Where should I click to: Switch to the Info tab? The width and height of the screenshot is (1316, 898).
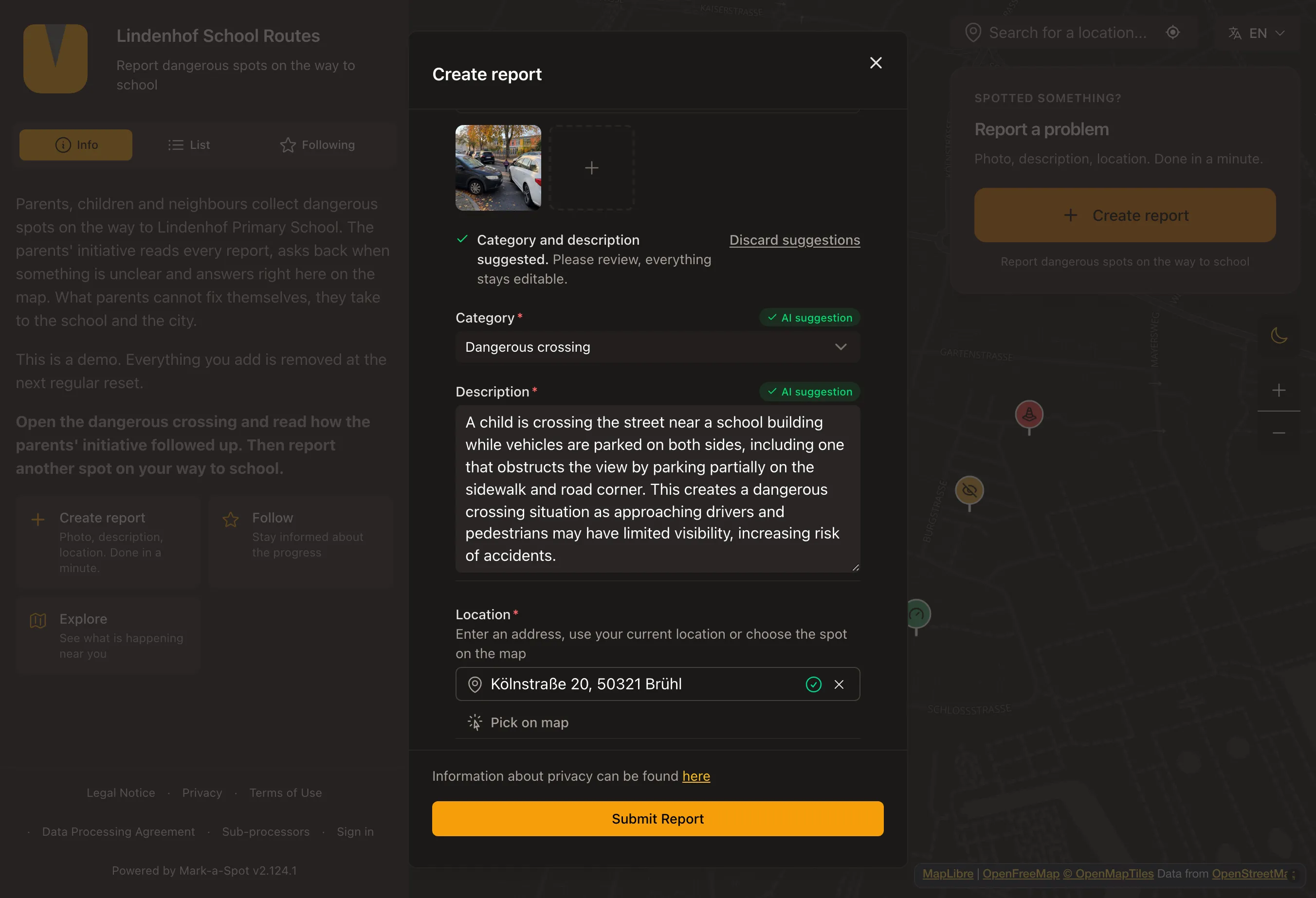coord(76,145)
